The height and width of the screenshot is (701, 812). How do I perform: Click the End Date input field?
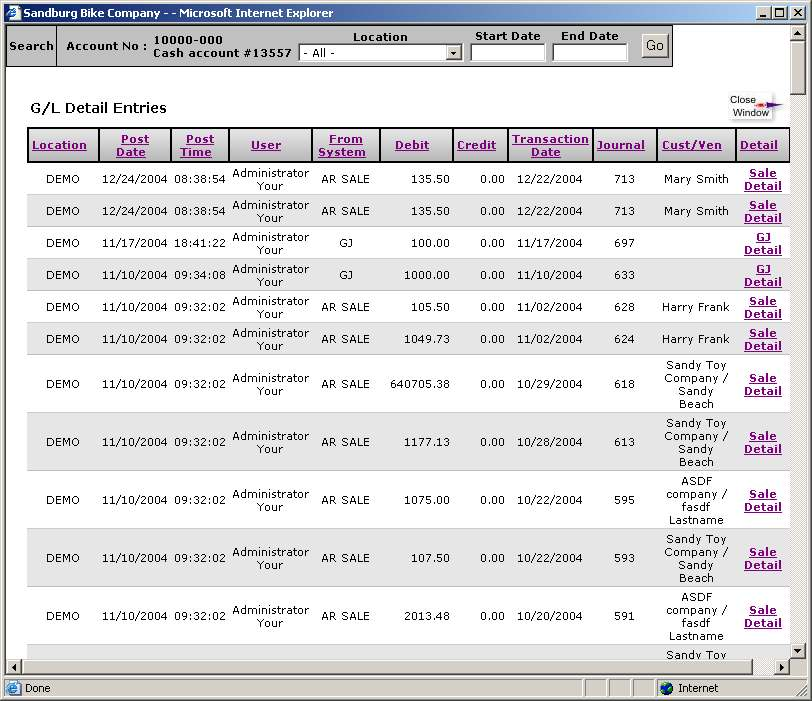tap(589, 53)
